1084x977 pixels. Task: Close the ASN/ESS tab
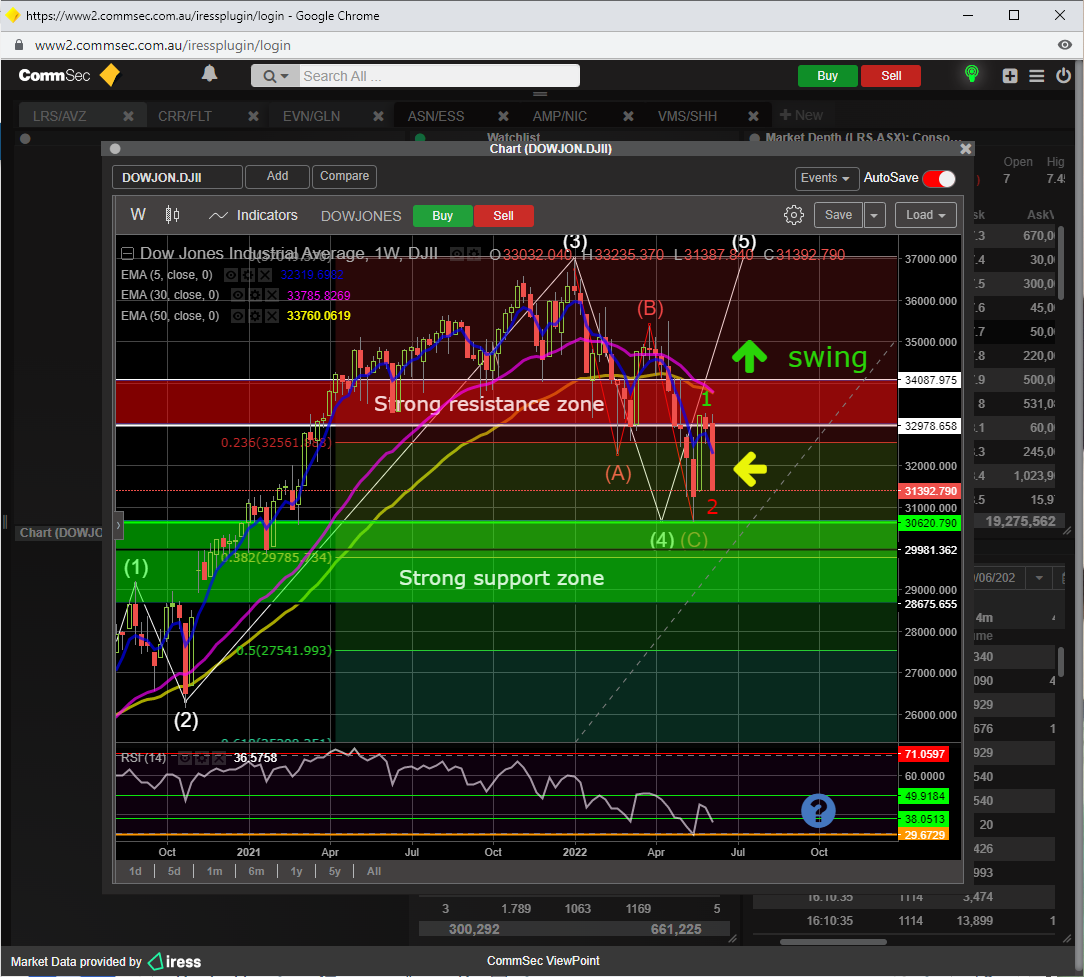click(x=503, y=116)
